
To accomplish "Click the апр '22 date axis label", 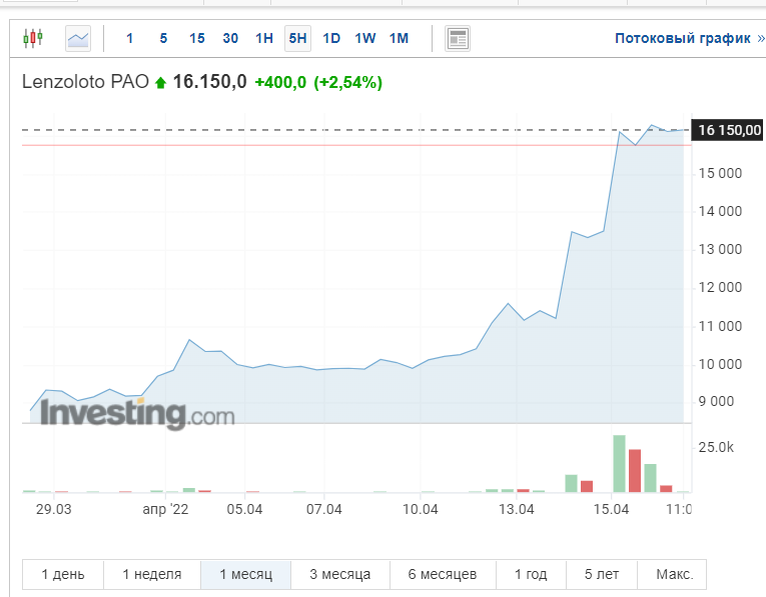I will pyautogui.click(x=165, y=510).
